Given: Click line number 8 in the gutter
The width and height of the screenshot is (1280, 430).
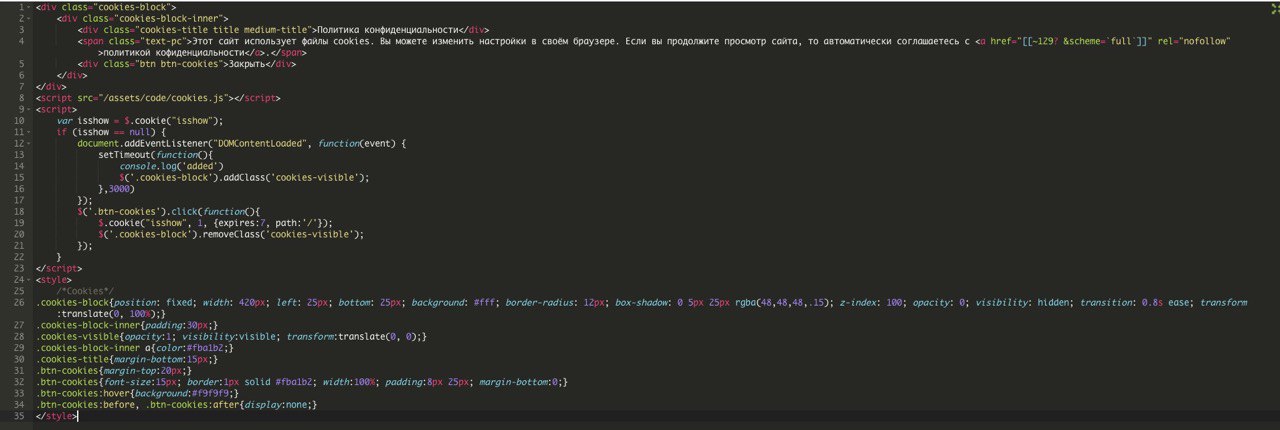Looking at the screenshot, I should pyautogui.click(x=20, y=98).
